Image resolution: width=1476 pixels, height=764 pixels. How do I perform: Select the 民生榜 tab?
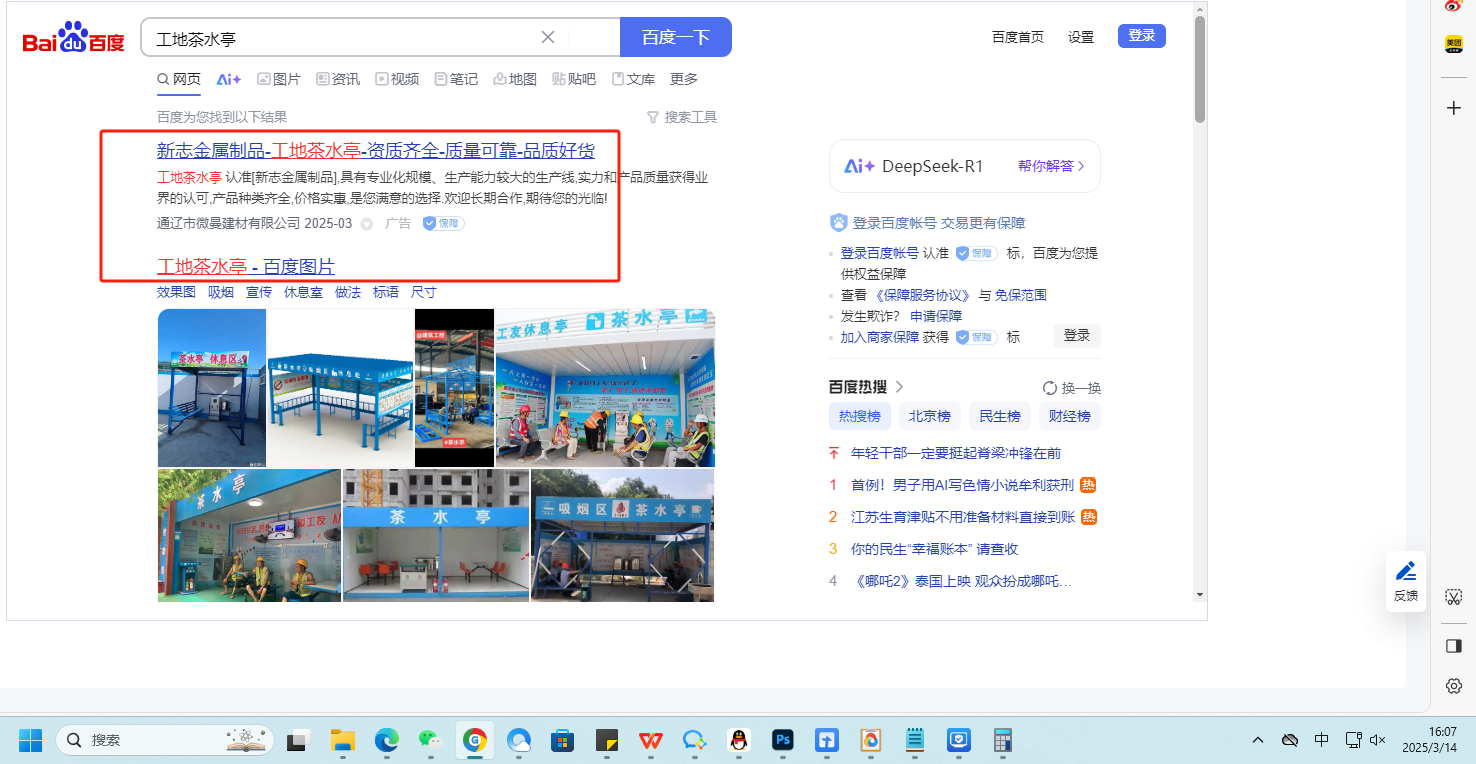pyautogui.click(x=1000, y=416)
